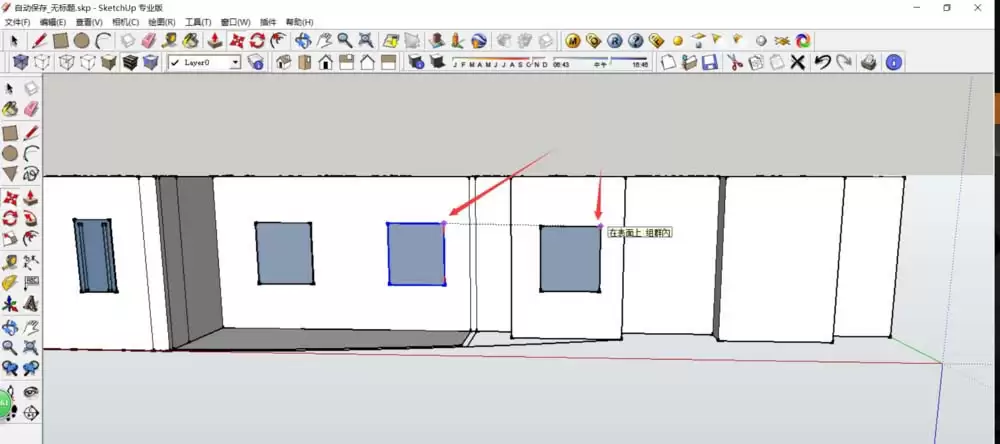The image size is (1000, 444).
Task: Copy selection to clipboard
Action: pyautogui.click(x=756, y=62)
